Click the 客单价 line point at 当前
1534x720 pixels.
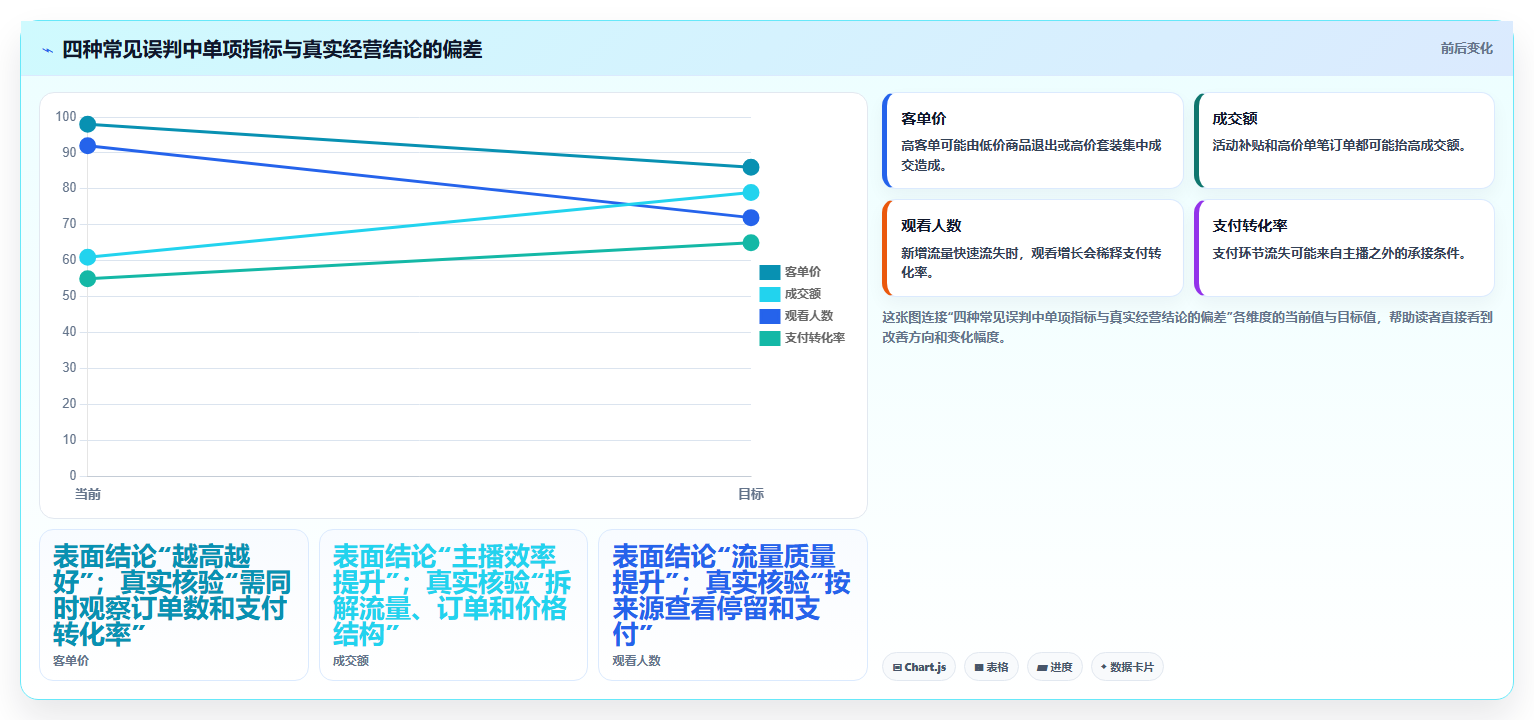[x=88, y=124]
